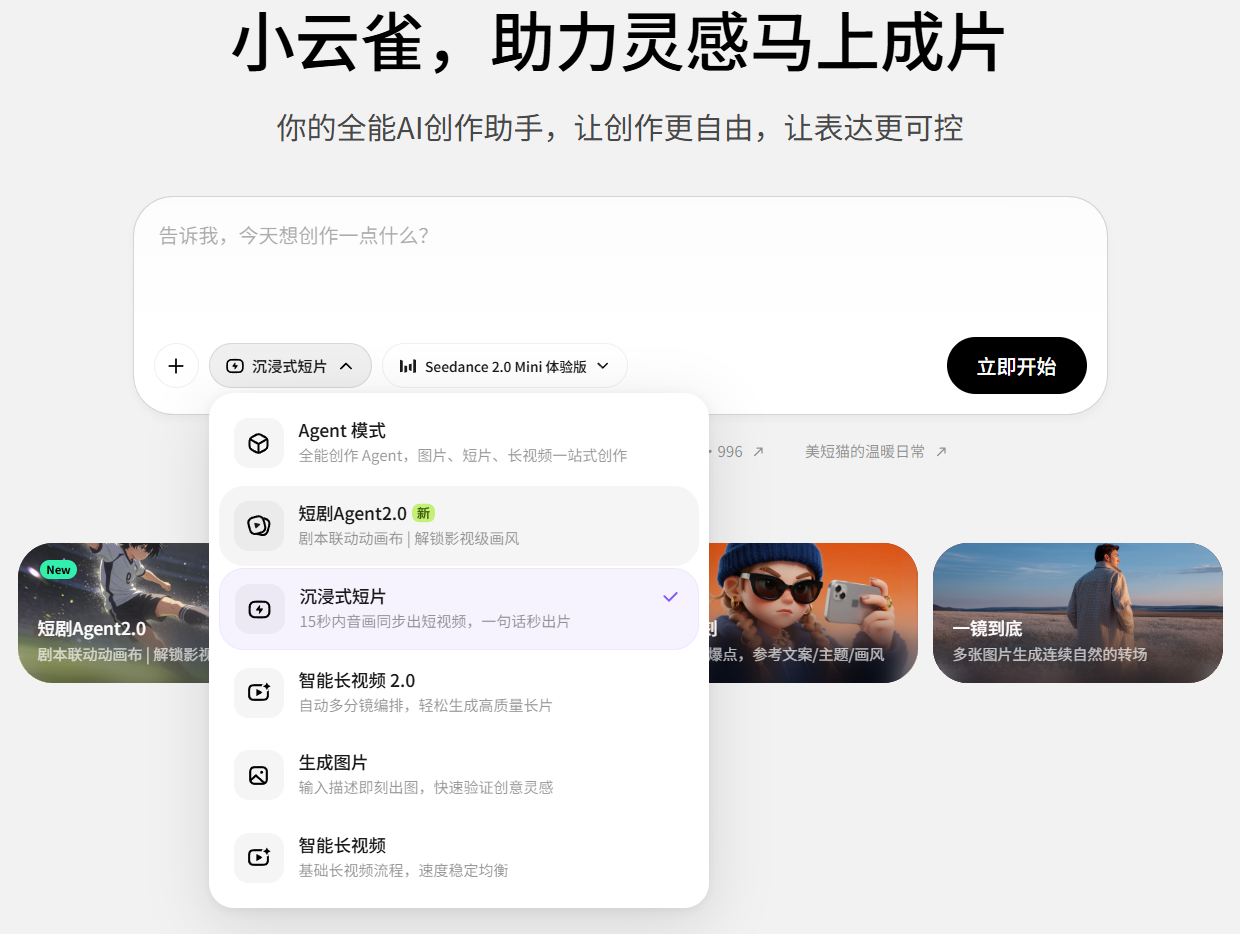Click the chevron arrow on Seedance dropdown
Image resolution: width=1240 pixels, height=934 pixels.
[x=603, y=366]
